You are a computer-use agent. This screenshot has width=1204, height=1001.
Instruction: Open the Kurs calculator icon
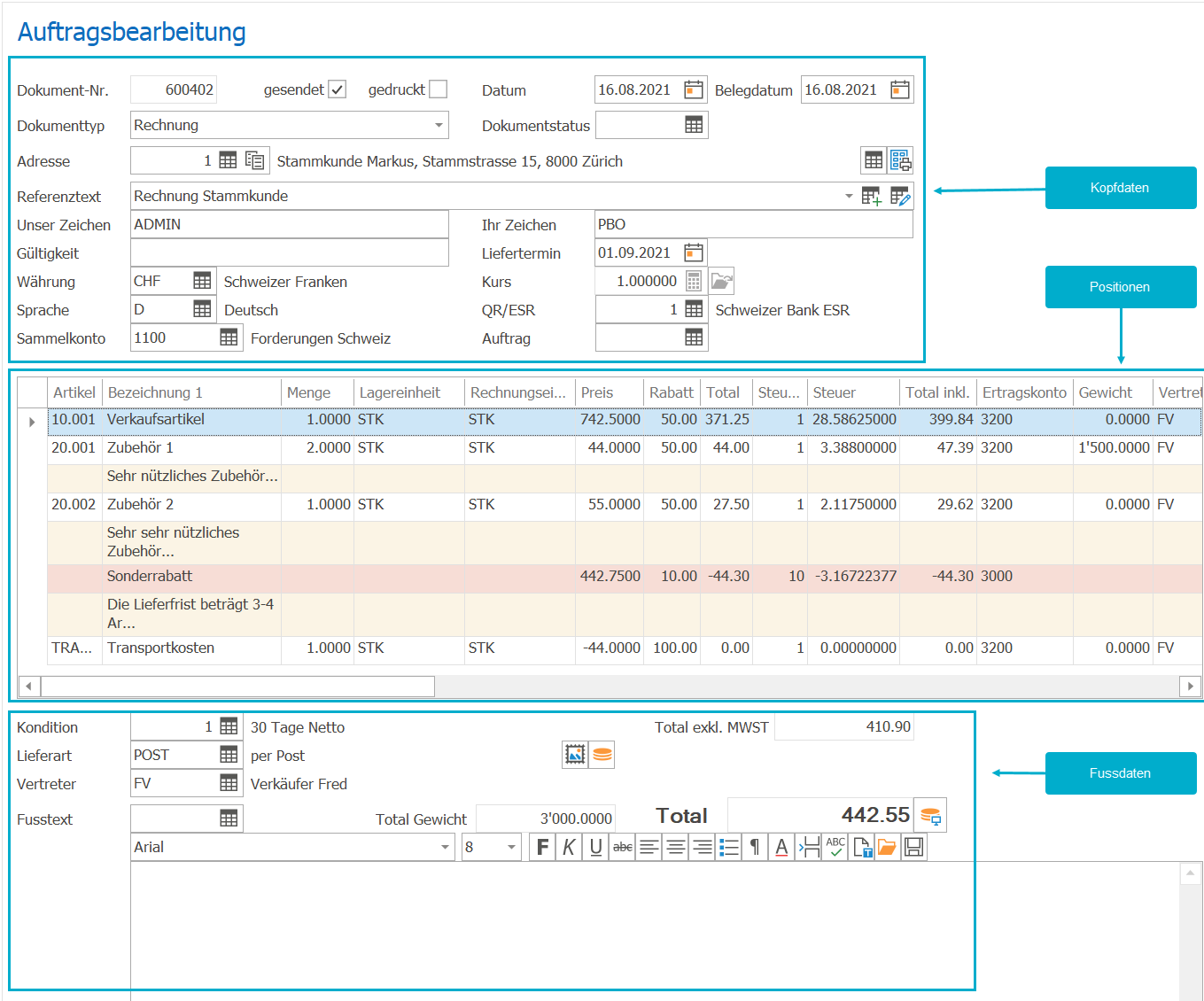point(694,281)
